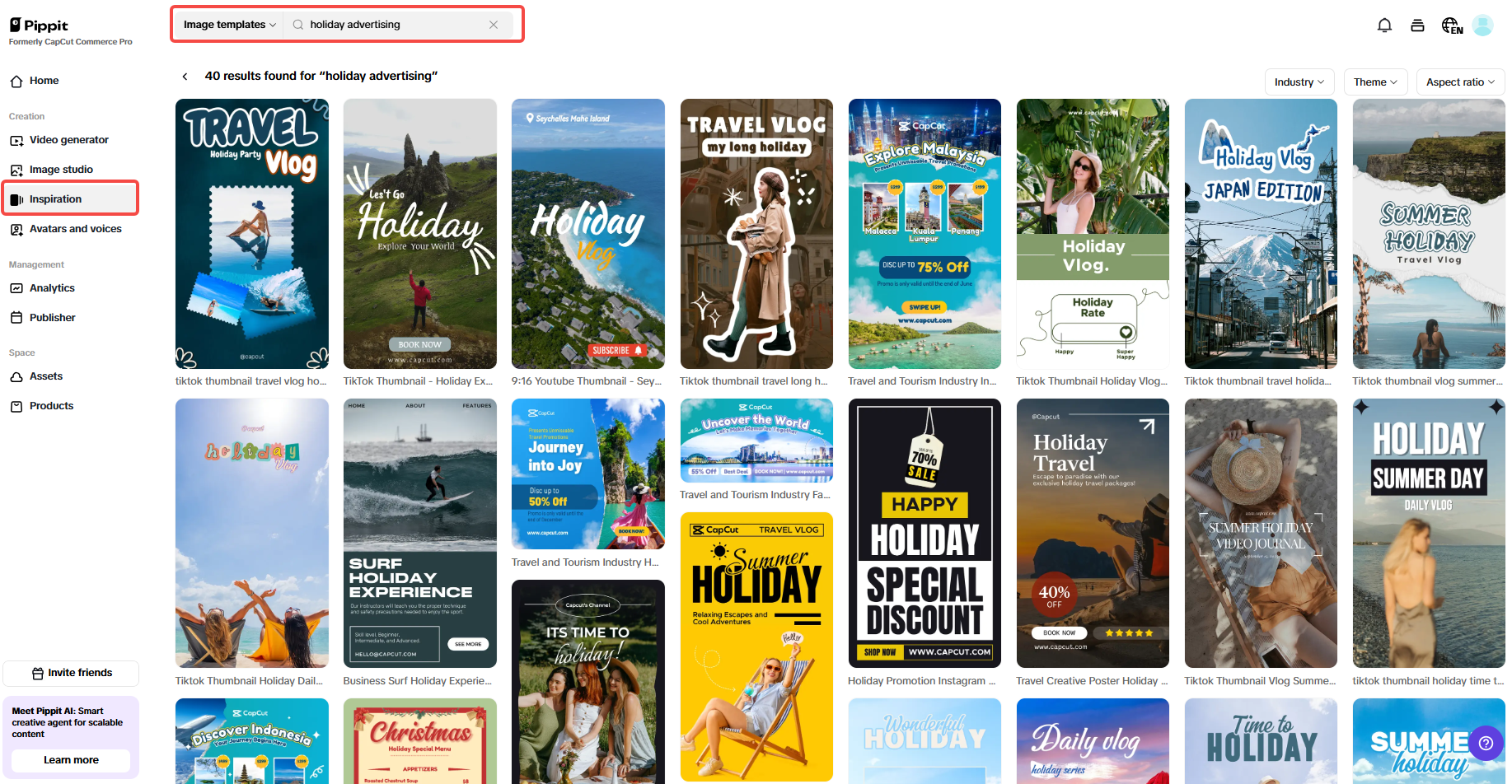
Task: Open the help question mark button
Action: pyautogui.click(x=1486, y=743)
